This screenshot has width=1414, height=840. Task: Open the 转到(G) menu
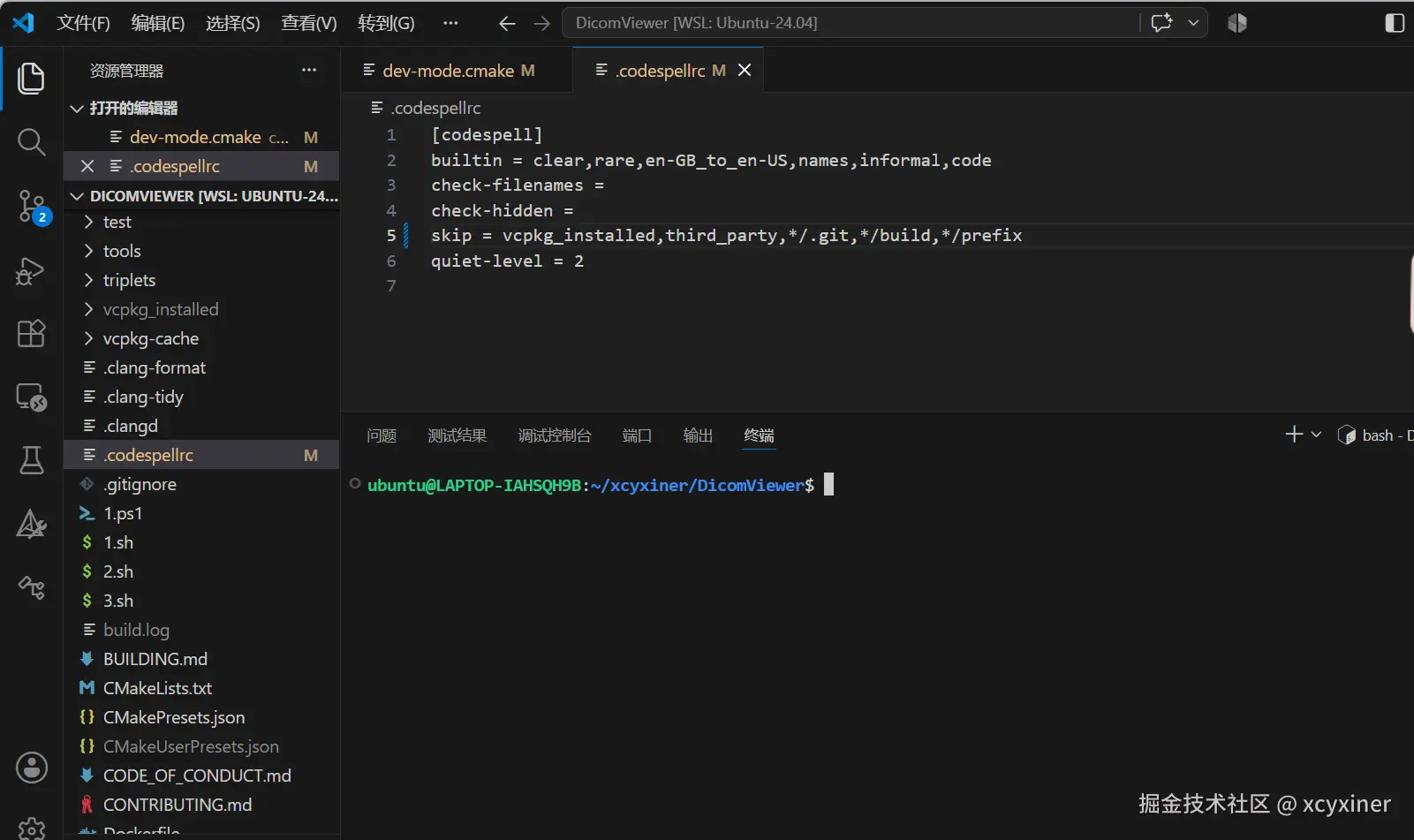point(386,23)
